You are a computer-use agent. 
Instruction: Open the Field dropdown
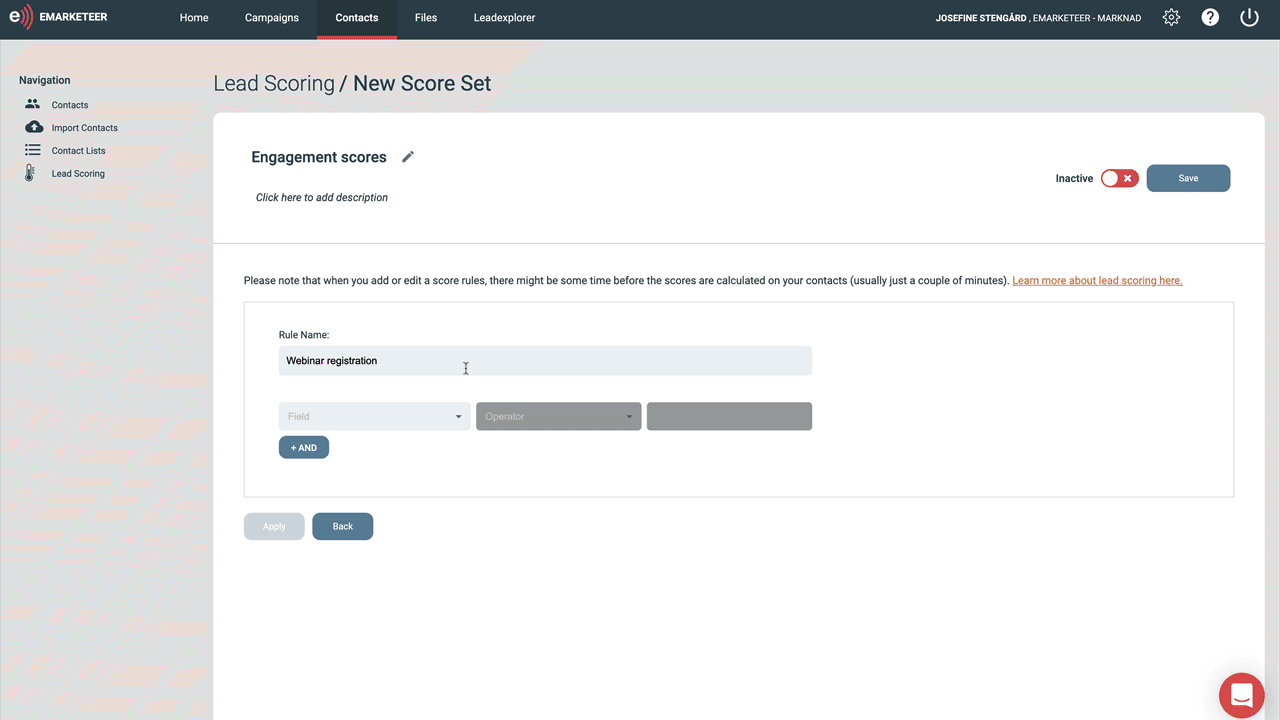[x=374, y=416]
